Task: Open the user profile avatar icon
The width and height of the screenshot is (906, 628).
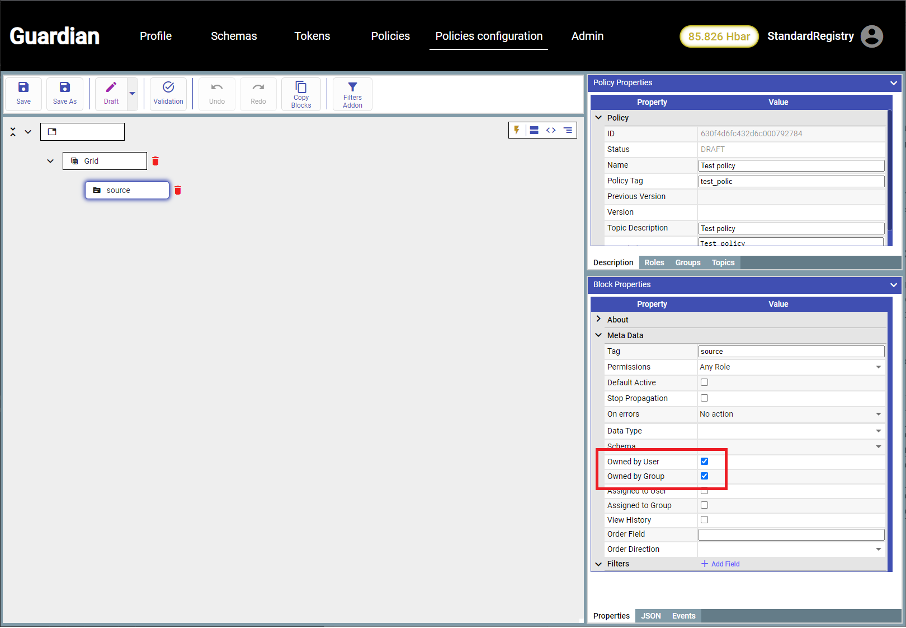Action: point(872,36)
